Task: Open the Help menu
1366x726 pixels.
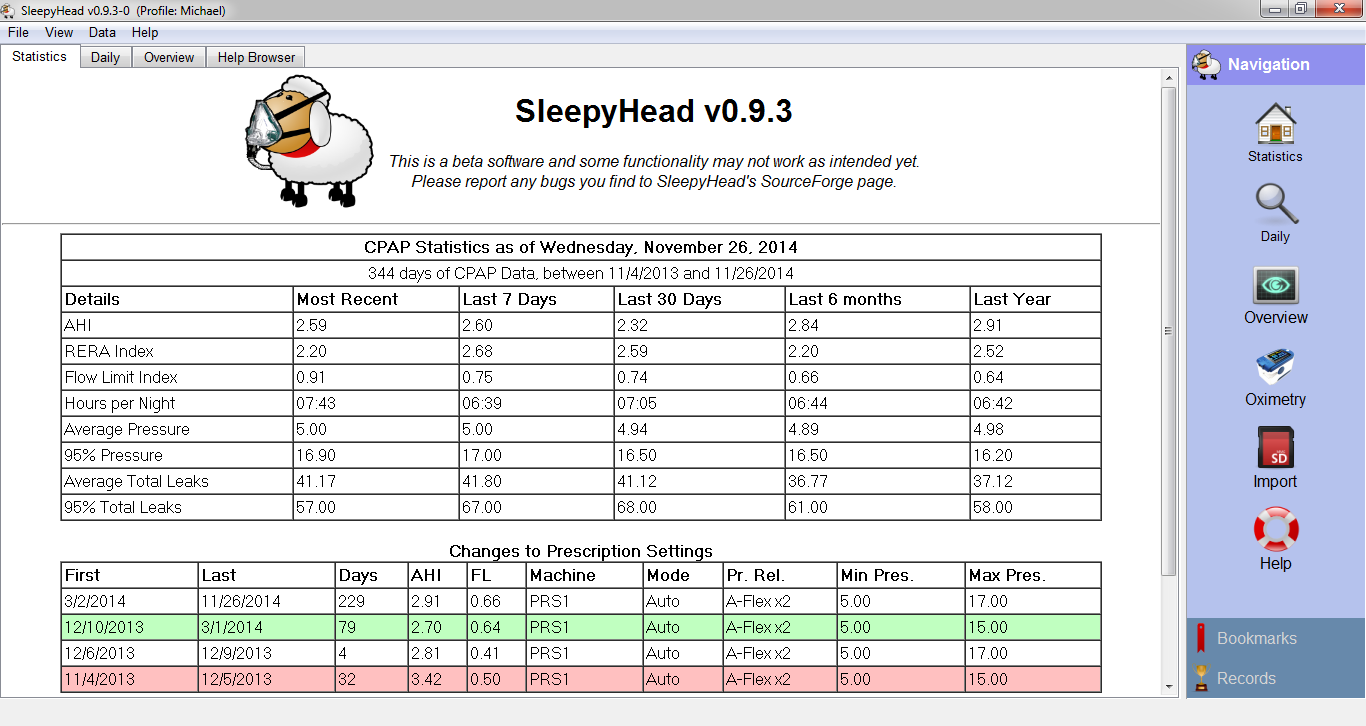Action: 145,33
